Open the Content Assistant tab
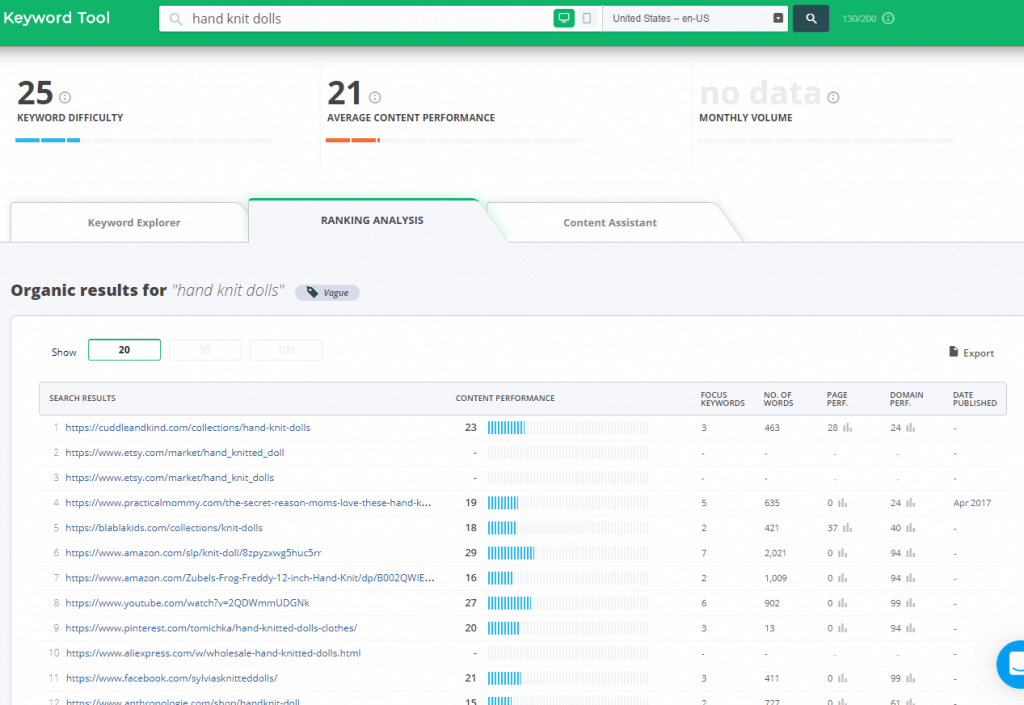1024x705 pixels. coord(610,223)
